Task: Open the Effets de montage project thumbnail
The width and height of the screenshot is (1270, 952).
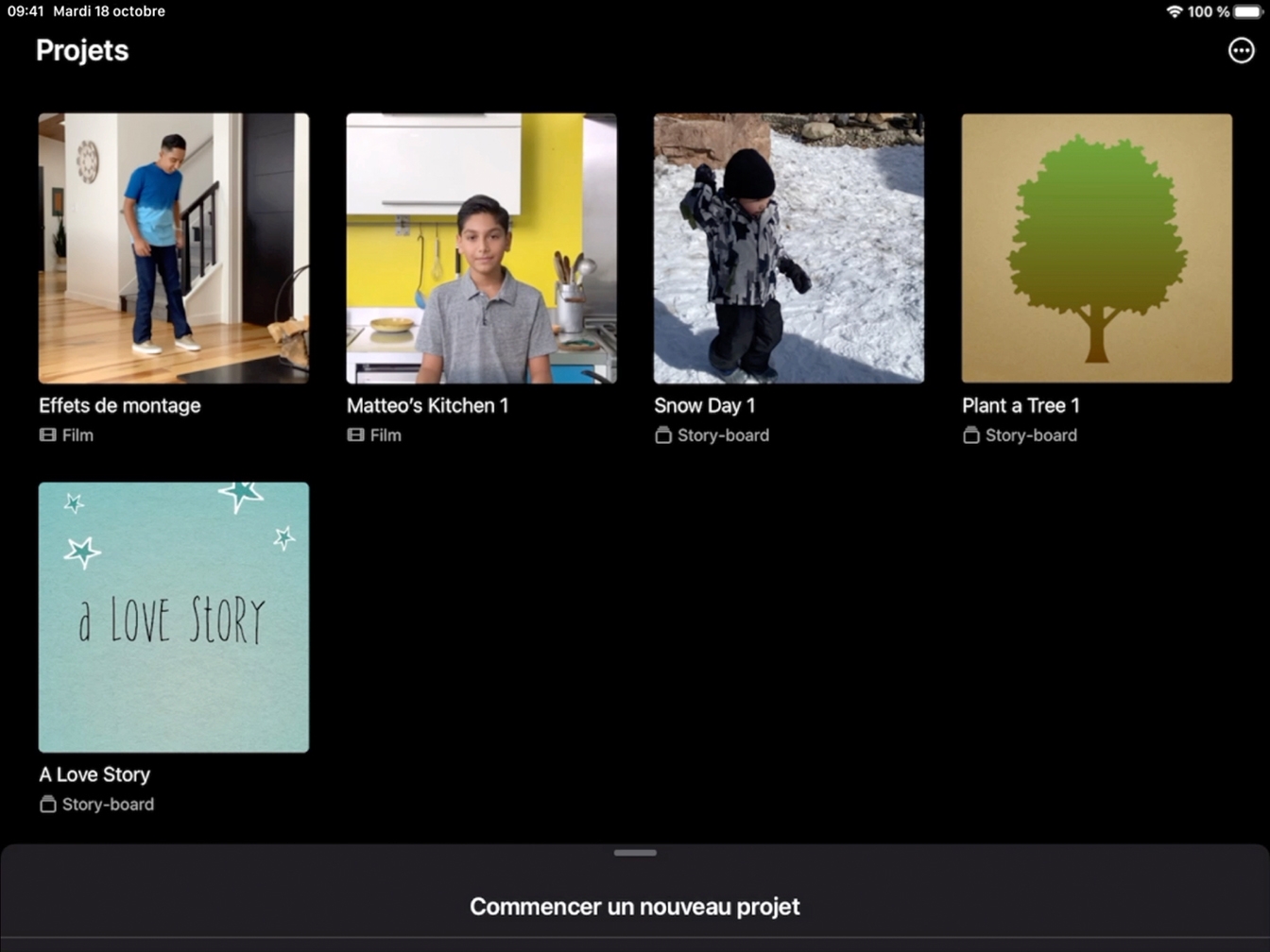Action: tap(174, 248)
